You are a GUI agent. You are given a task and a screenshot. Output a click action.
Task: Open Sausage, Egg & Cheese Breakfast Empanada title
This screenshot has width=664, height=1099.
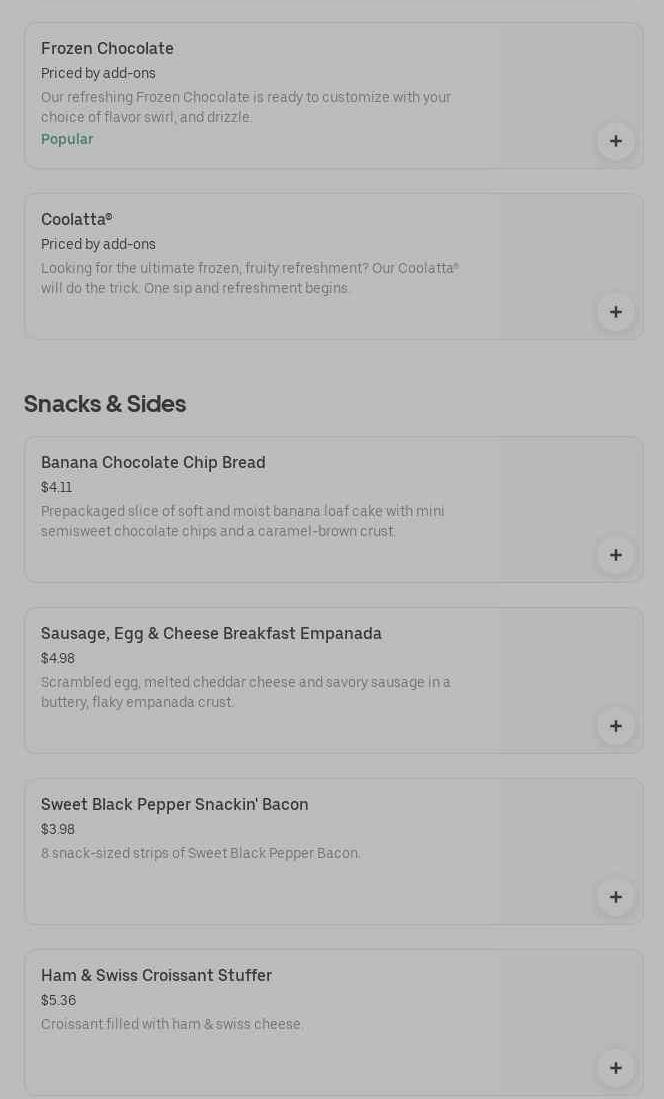pos(211,633)
